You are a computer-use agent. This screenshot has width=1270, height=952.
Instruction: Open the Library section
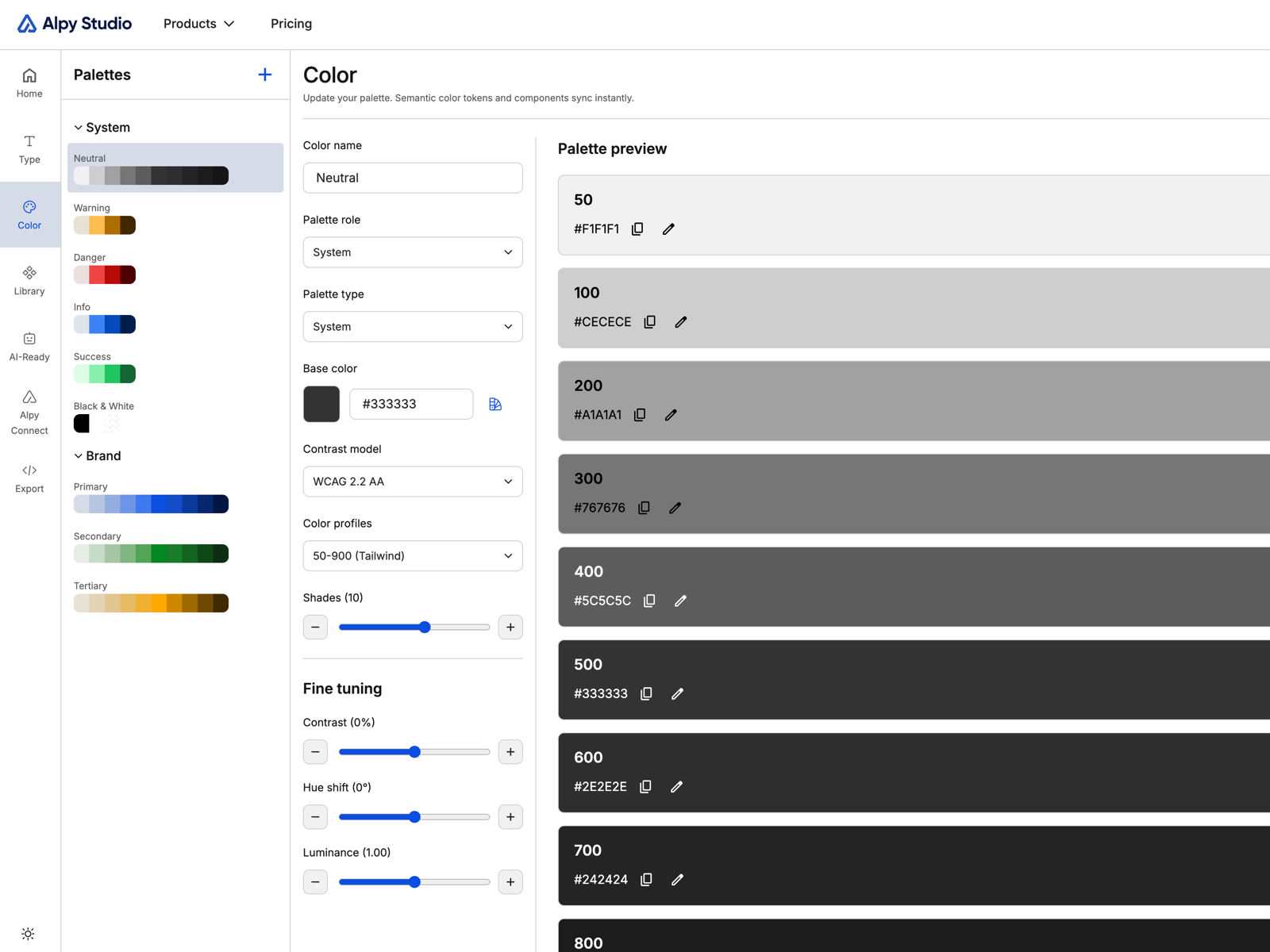pyautogui.click(x=29, y=281)
